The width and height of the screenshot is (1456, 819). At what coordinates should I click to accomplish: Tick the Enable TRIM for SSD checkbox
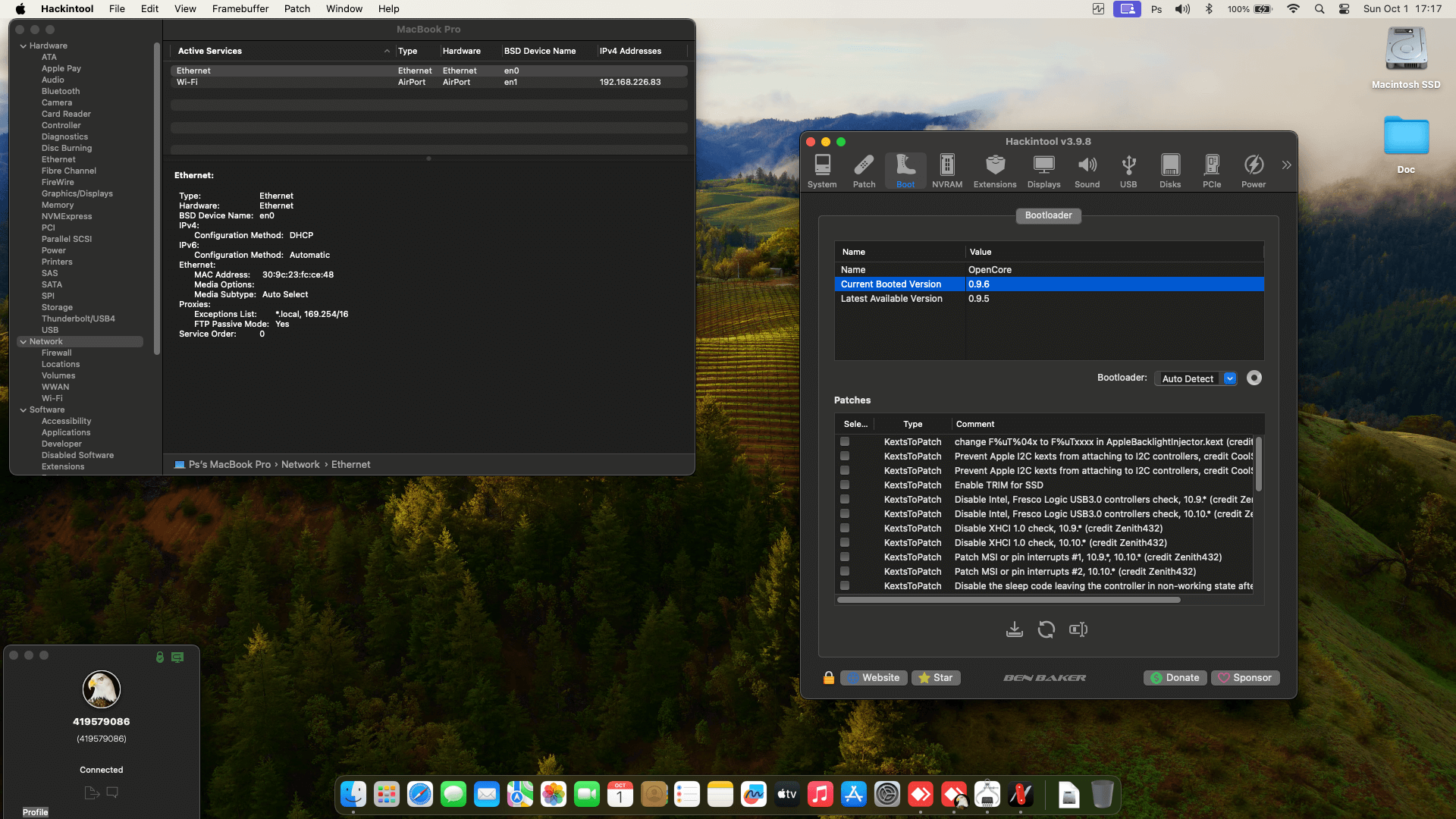pos(845,485)
